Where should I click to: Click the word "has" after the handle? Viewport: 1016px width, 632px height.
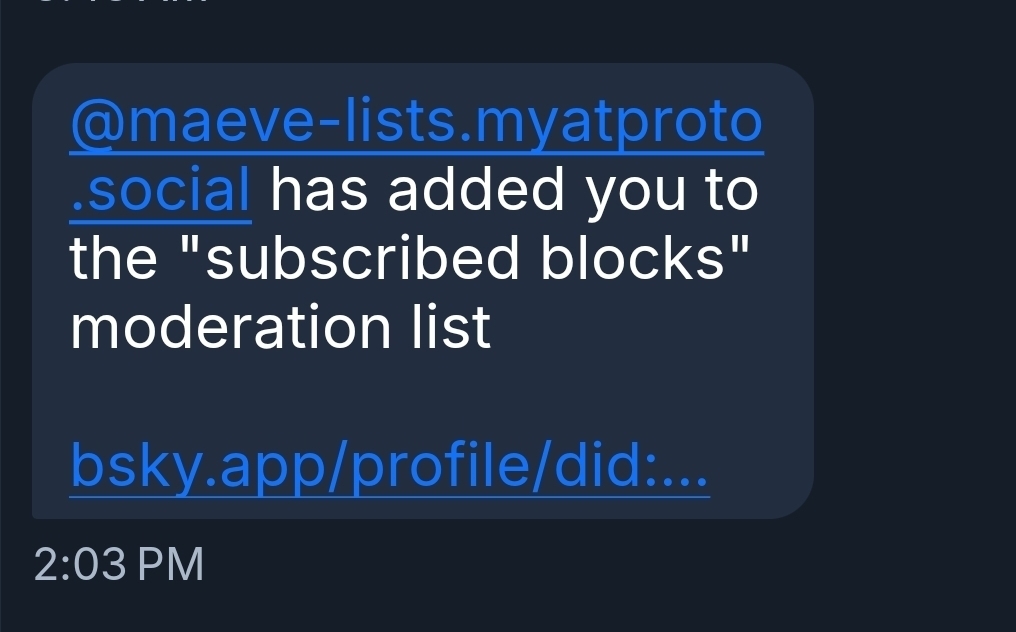click(x=320, y=190)
